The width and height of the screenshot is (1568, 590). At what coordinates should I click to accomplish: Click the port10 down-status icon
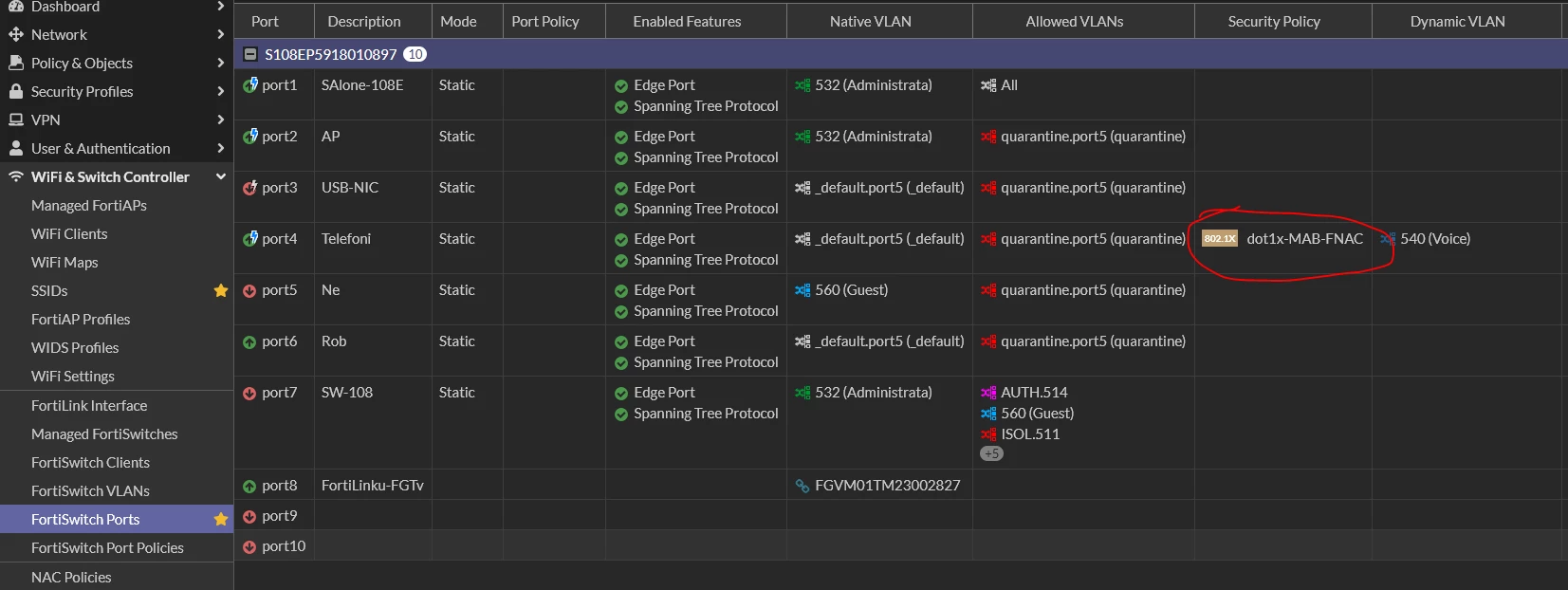tap(249, 547)
